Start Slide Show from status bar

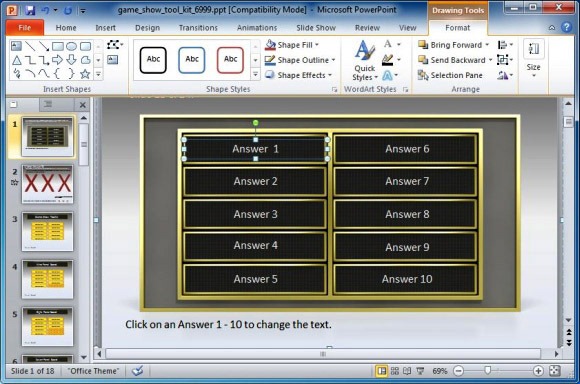(x=420, y=371)
